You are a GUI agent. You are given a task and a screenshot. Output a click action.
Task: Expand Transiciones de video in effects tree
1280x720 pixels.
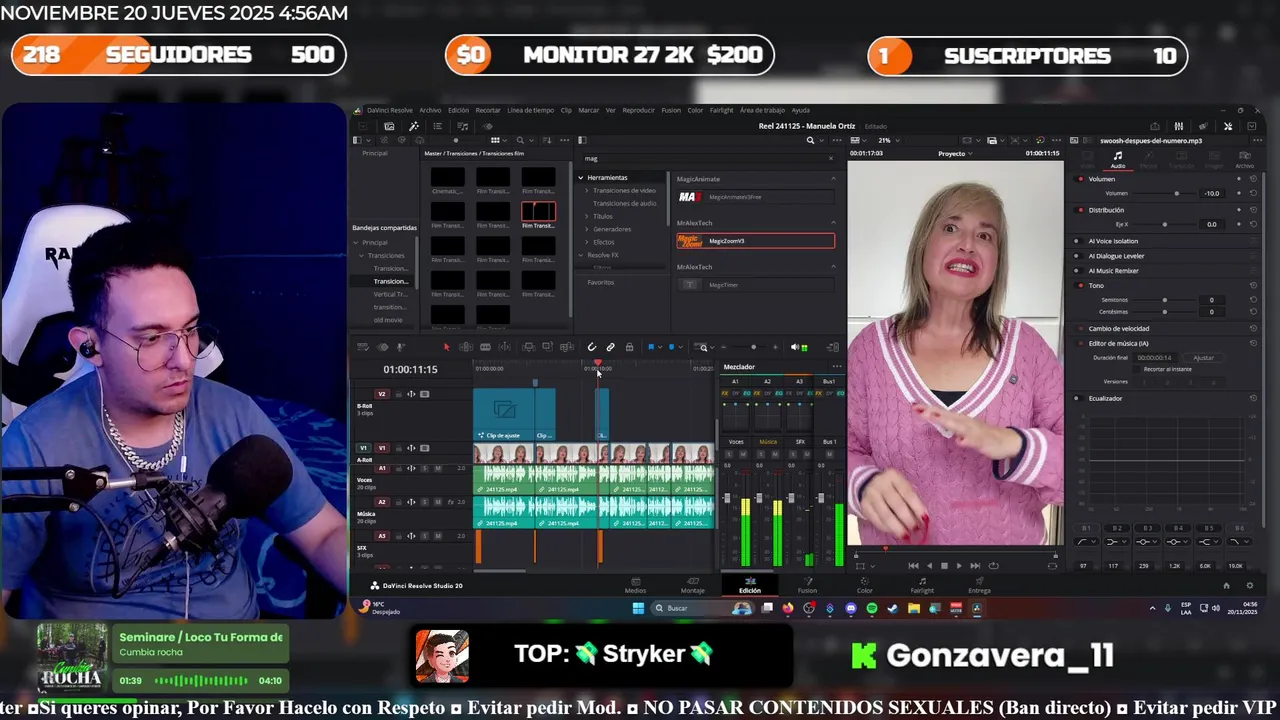coord(588,190)
